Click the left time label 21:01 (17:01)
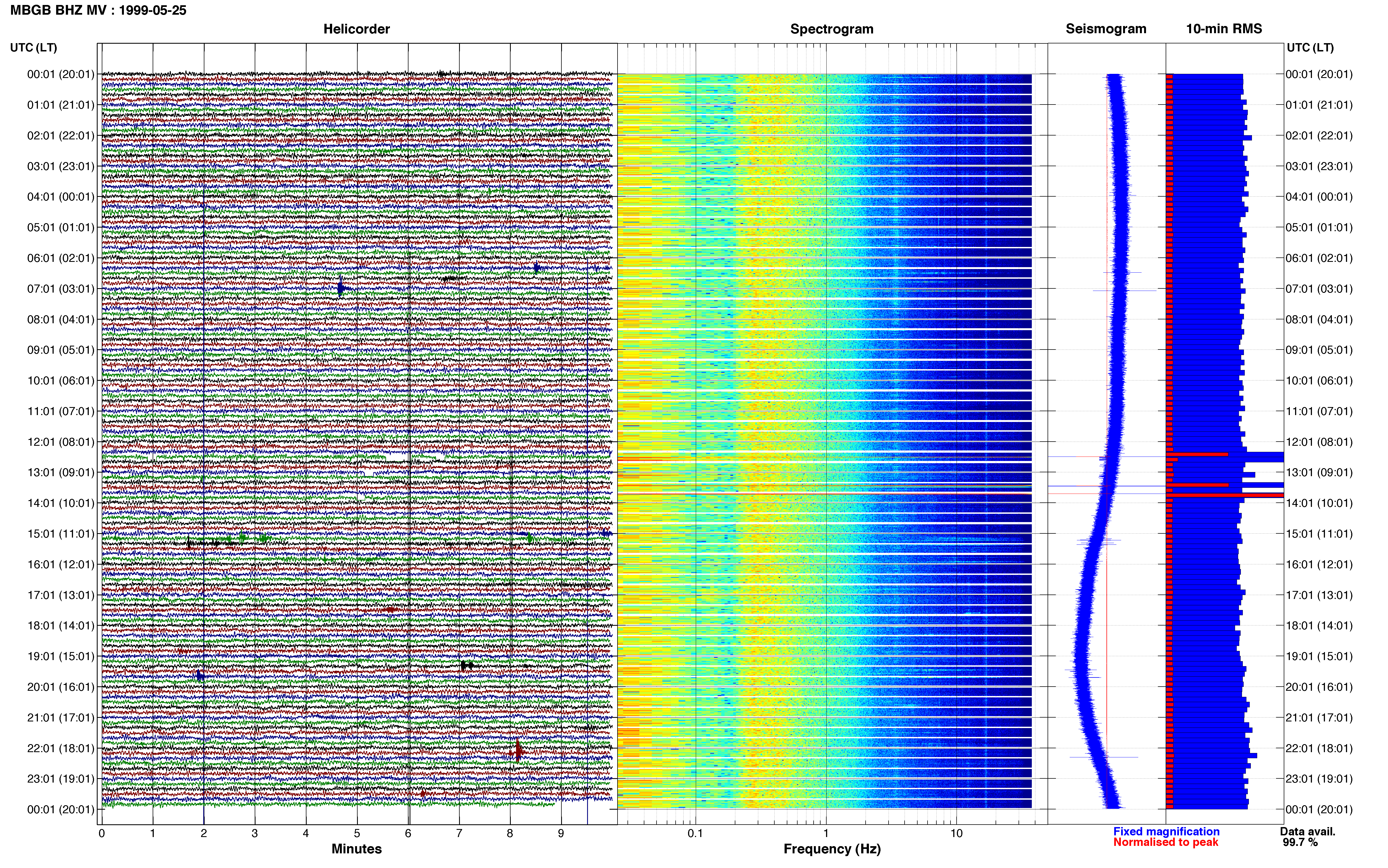1388x868 pixels. coord(60,718)
